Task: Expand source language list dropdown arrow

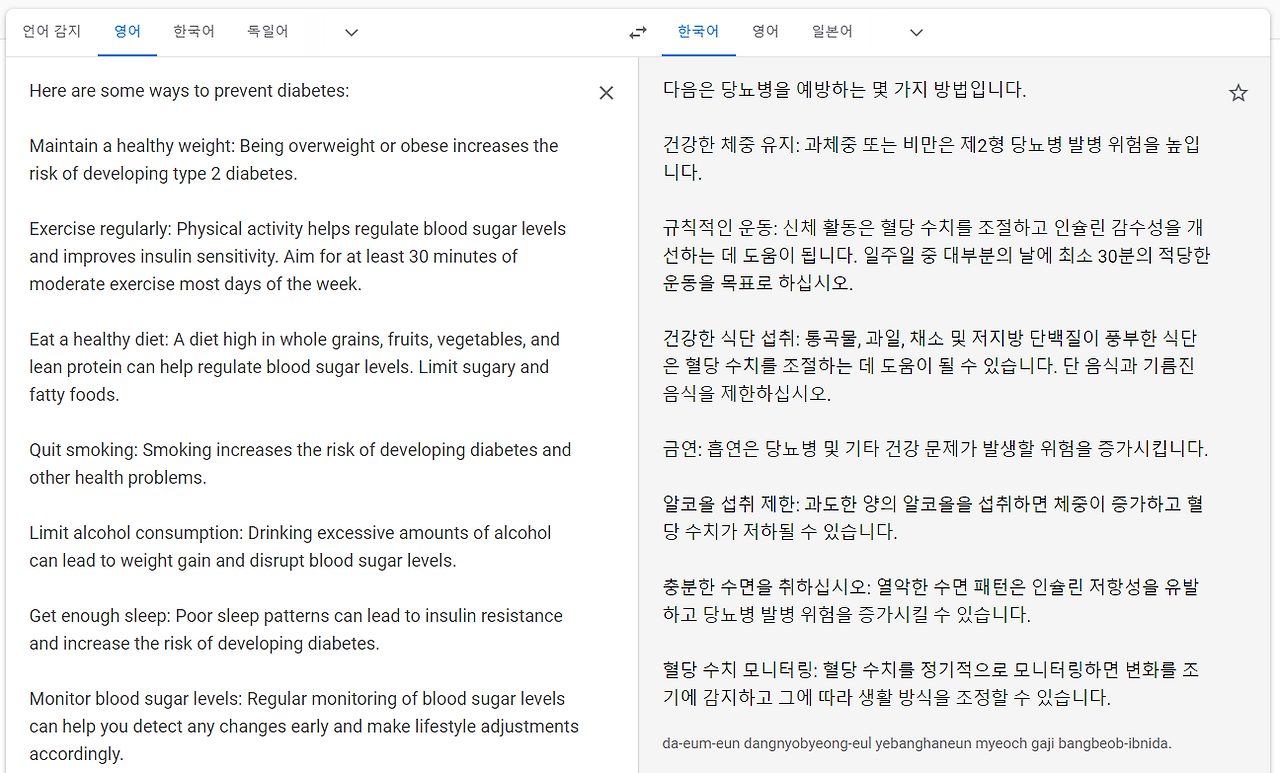Action: 351,33
